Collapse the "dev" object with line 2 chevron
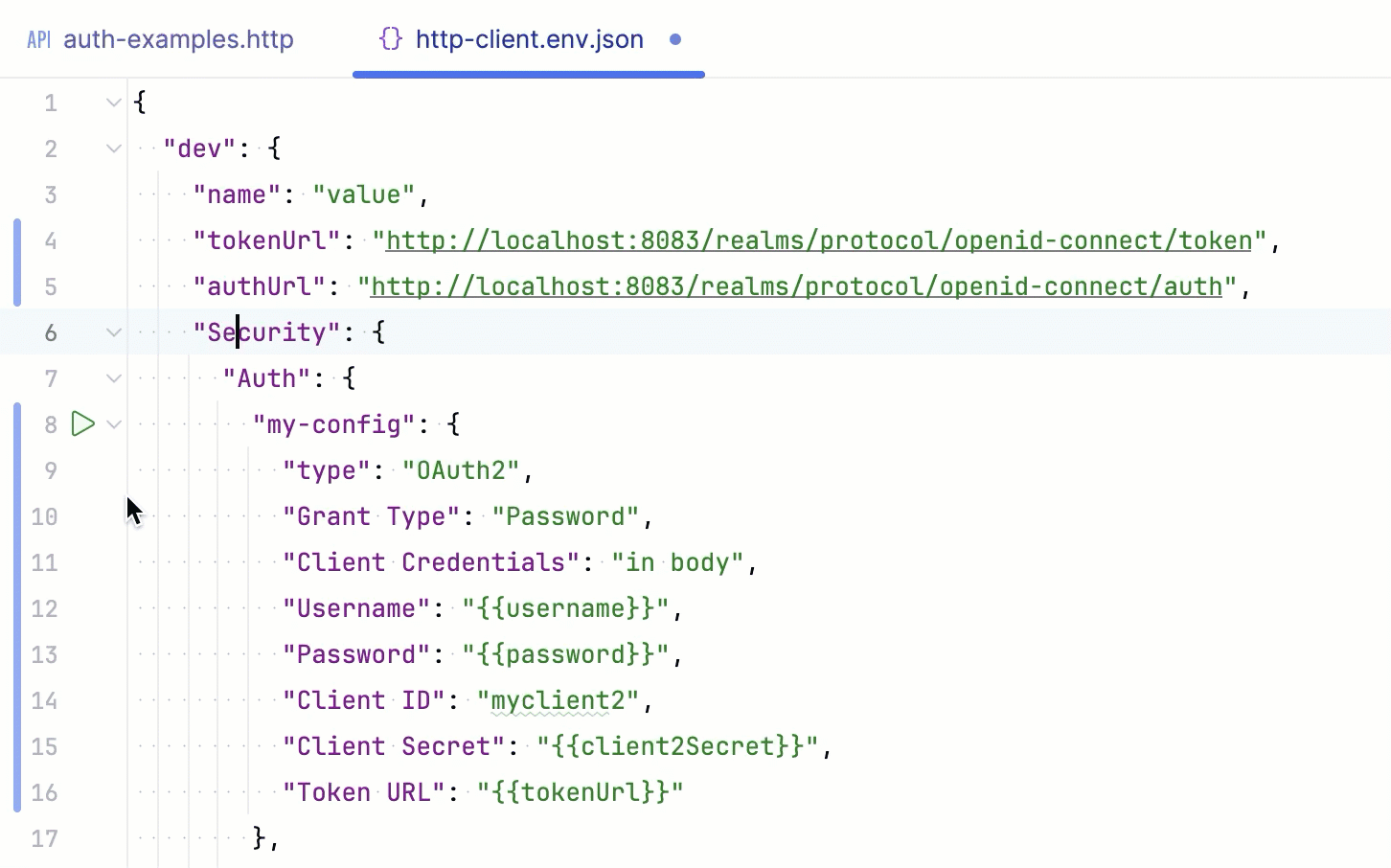This screenshot has height=868, width=1391. tap(113, 148)
